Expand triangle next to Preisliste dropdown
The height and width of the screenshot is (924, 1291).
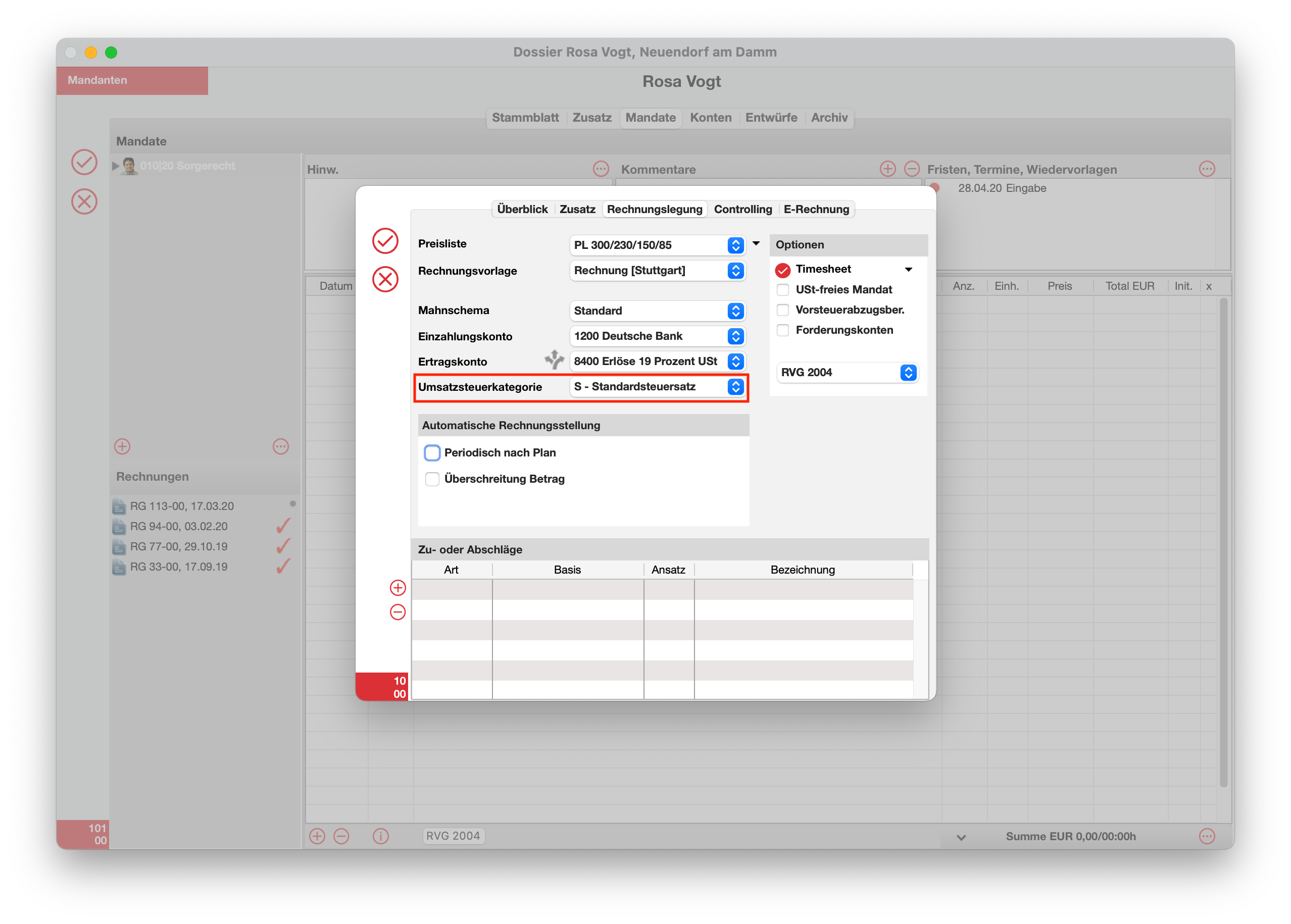pos(756,243)
